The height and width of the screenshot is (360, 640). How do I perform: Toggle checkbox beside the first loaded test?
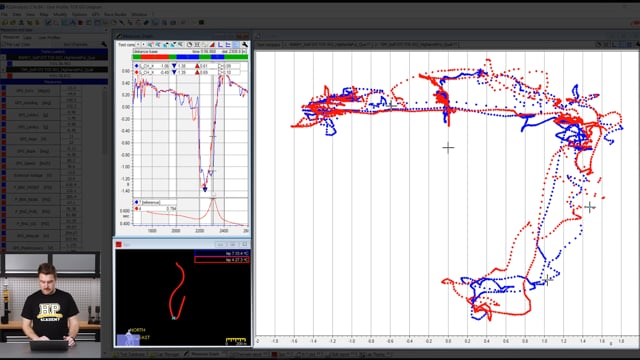click(3, 58)
